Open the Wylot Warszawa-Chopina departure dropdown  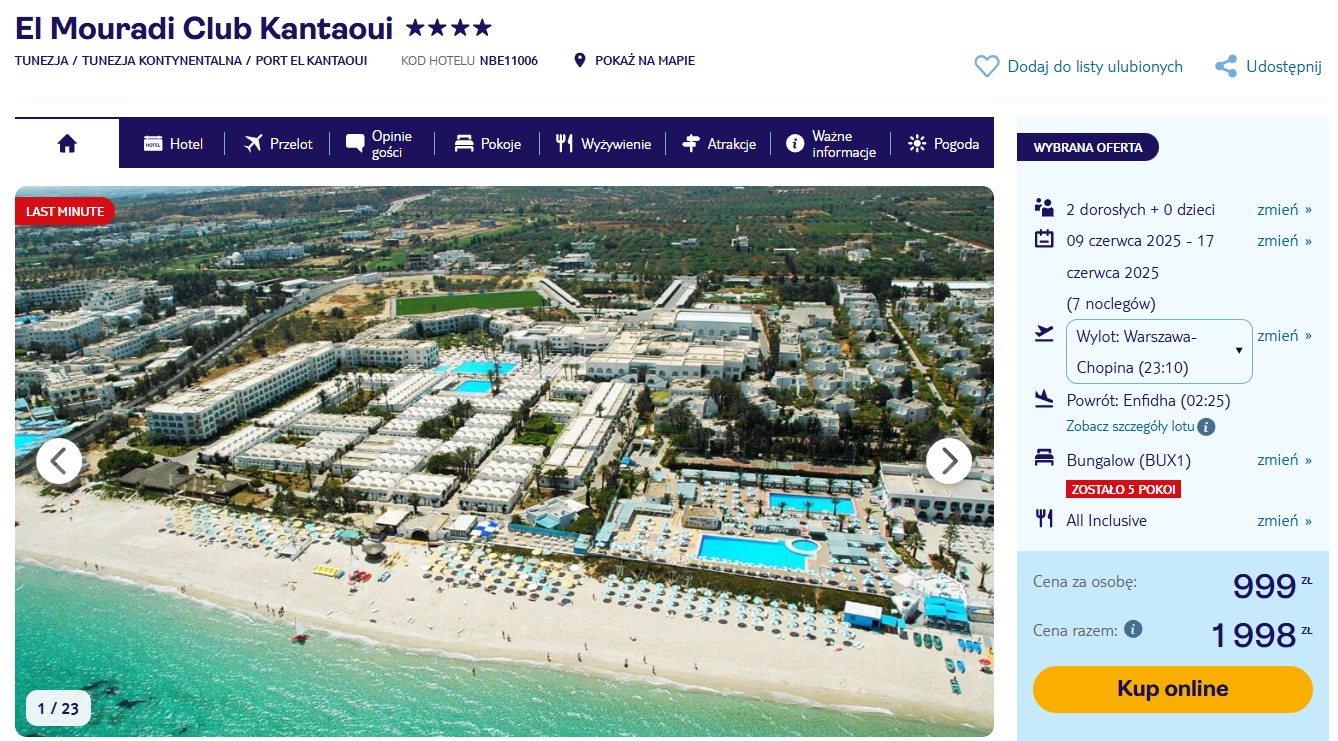pos(1159,351)
